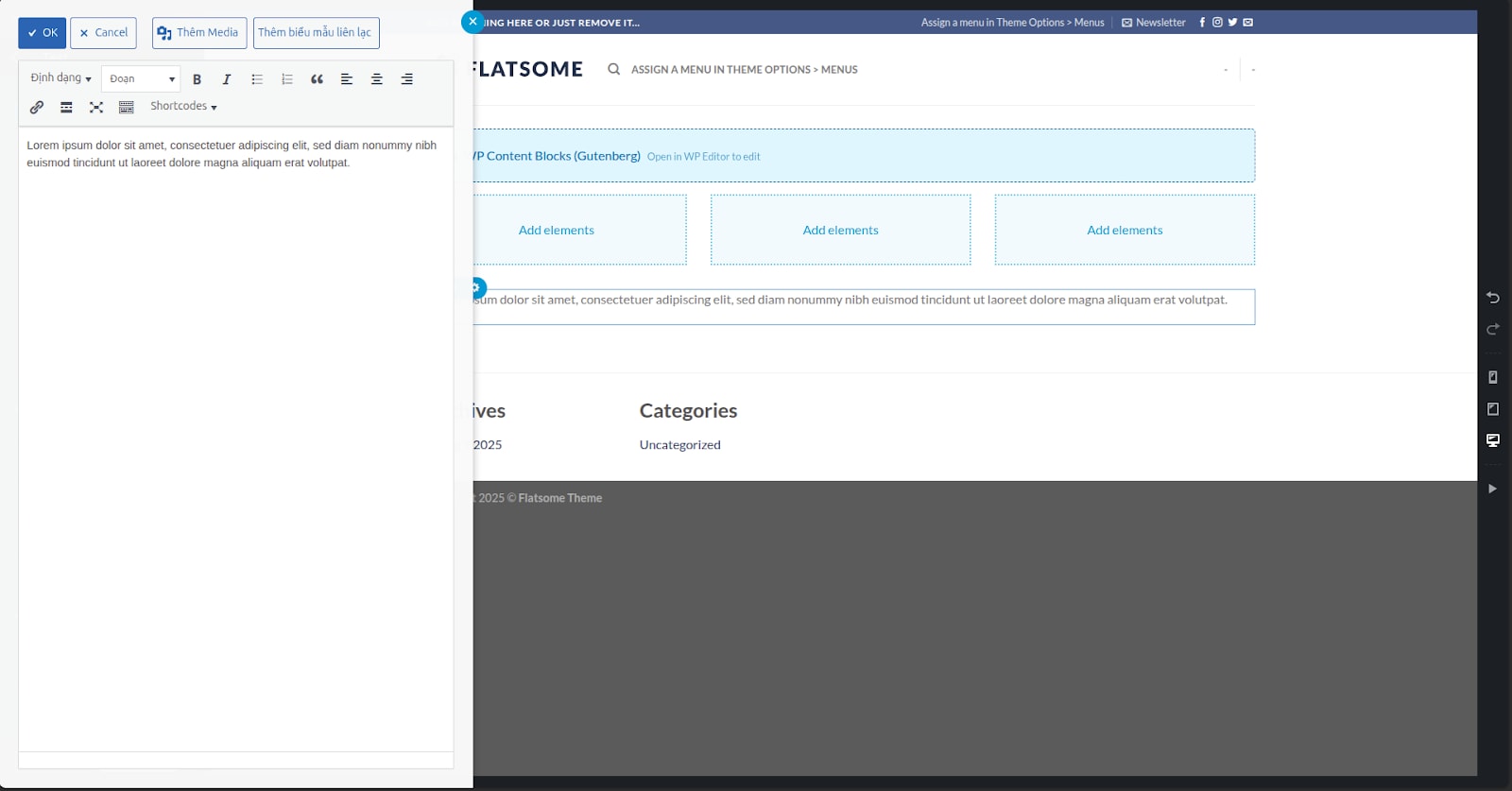Open the Định dạng formats dropdown
The width and height of the screenshot is (1512, 791).
point(60,78)
